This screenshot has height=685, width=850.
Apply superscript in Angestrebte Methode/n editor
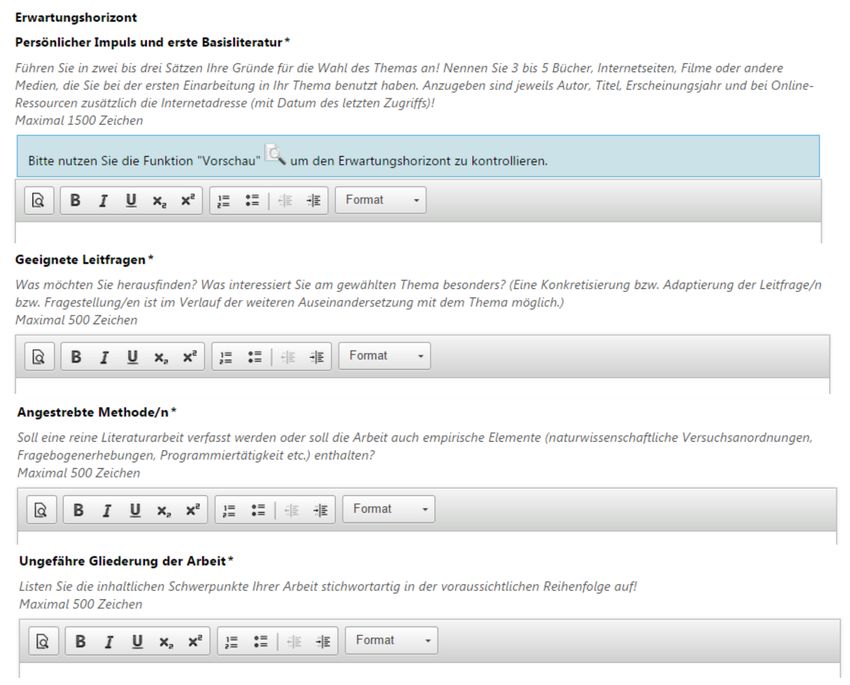point(193,510)
